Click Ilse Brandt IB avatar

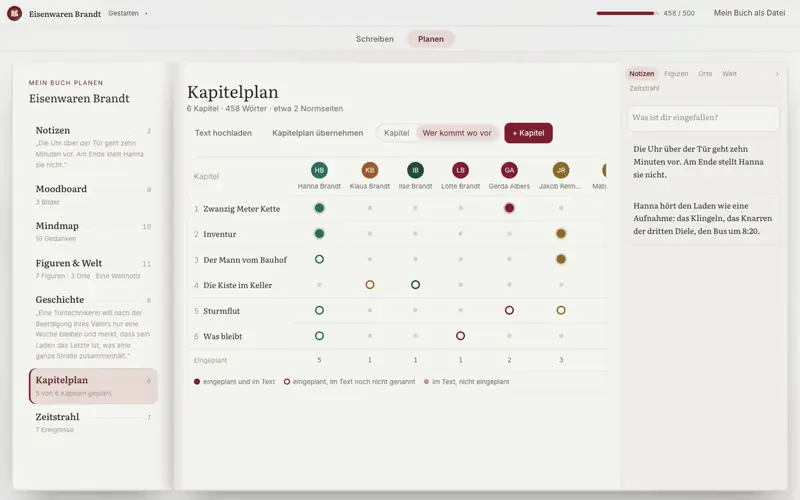415,170
